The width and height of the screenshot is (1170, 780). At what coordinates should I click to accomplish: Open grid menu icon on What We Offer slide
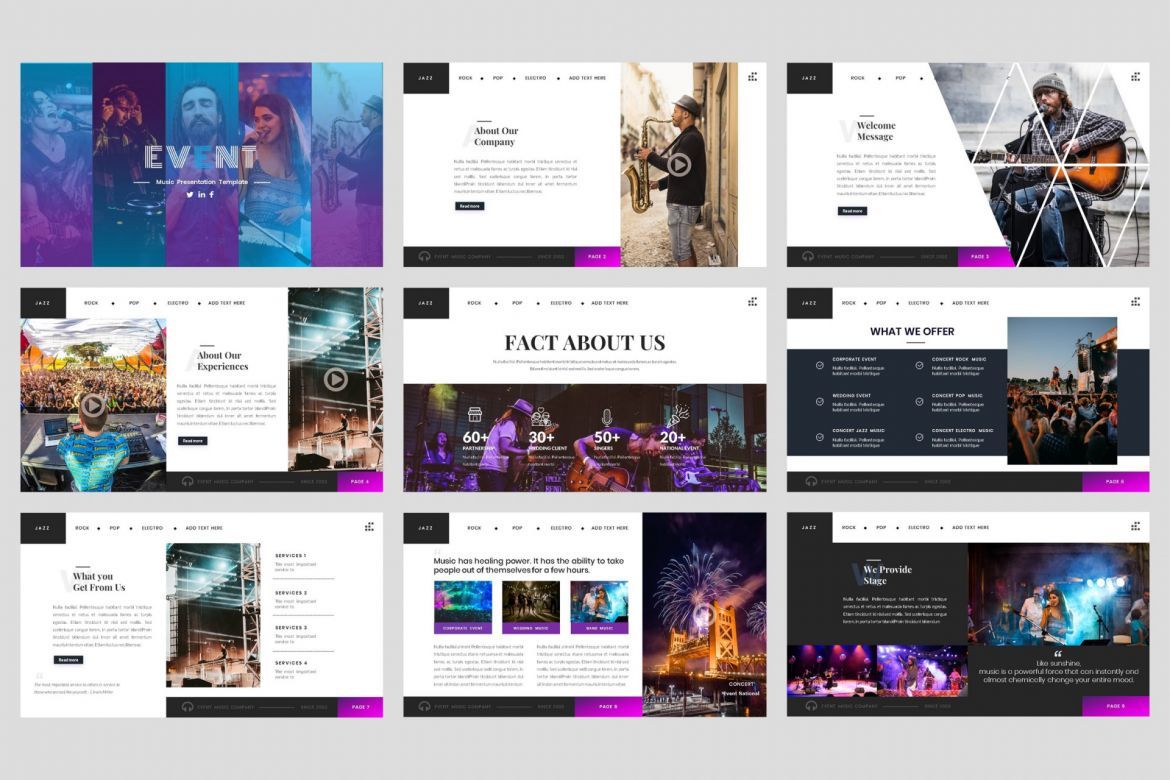click(x=1135, y=302)
